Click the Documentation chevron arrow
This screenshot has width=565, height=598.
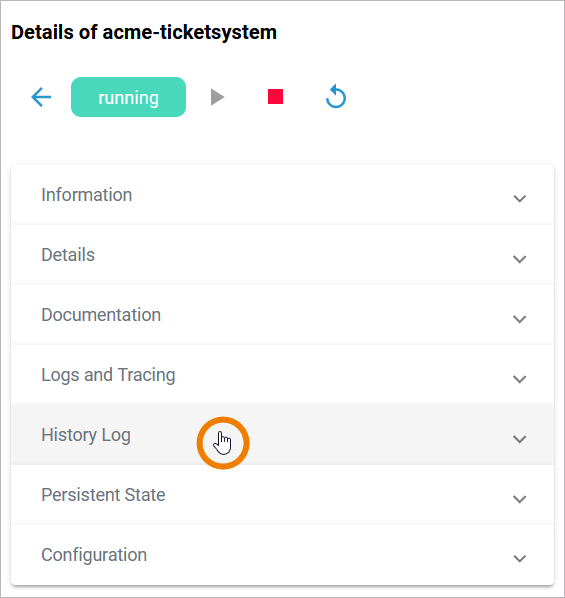(520, 319)
